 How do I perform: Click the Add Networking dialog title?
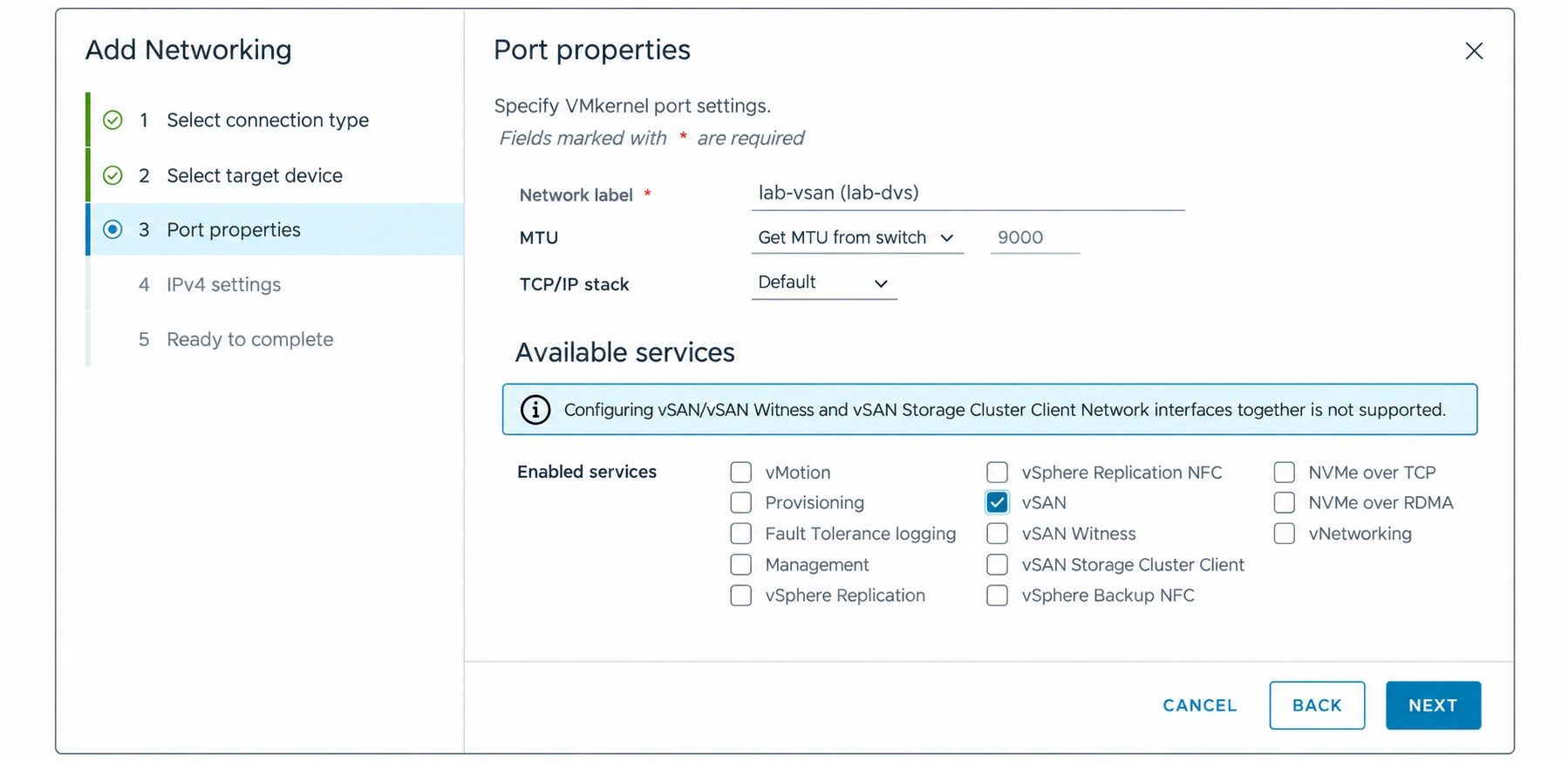pos(188,50)
